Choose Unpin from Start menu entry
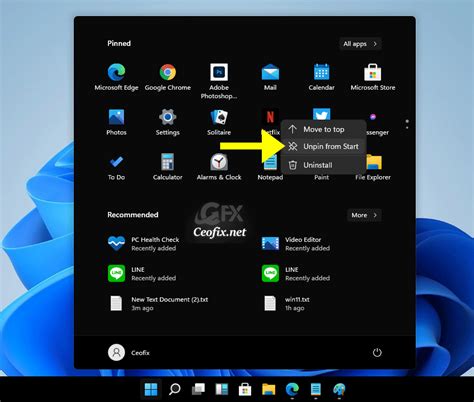 click(x=324, y=146)
